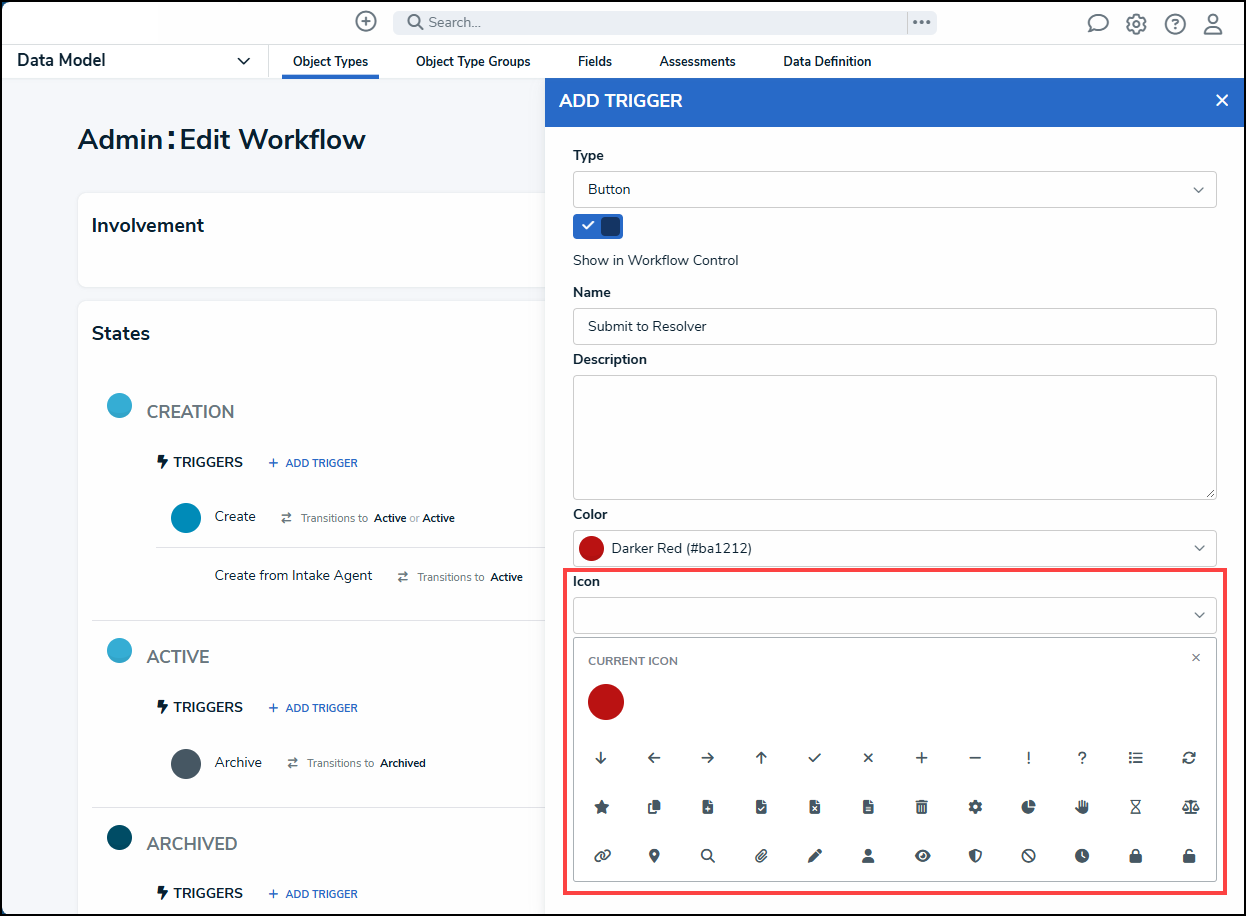Screen dimensions: 1246x916
Task: Pick the star icon in the icon grid
Action: [x=601, y=807]
